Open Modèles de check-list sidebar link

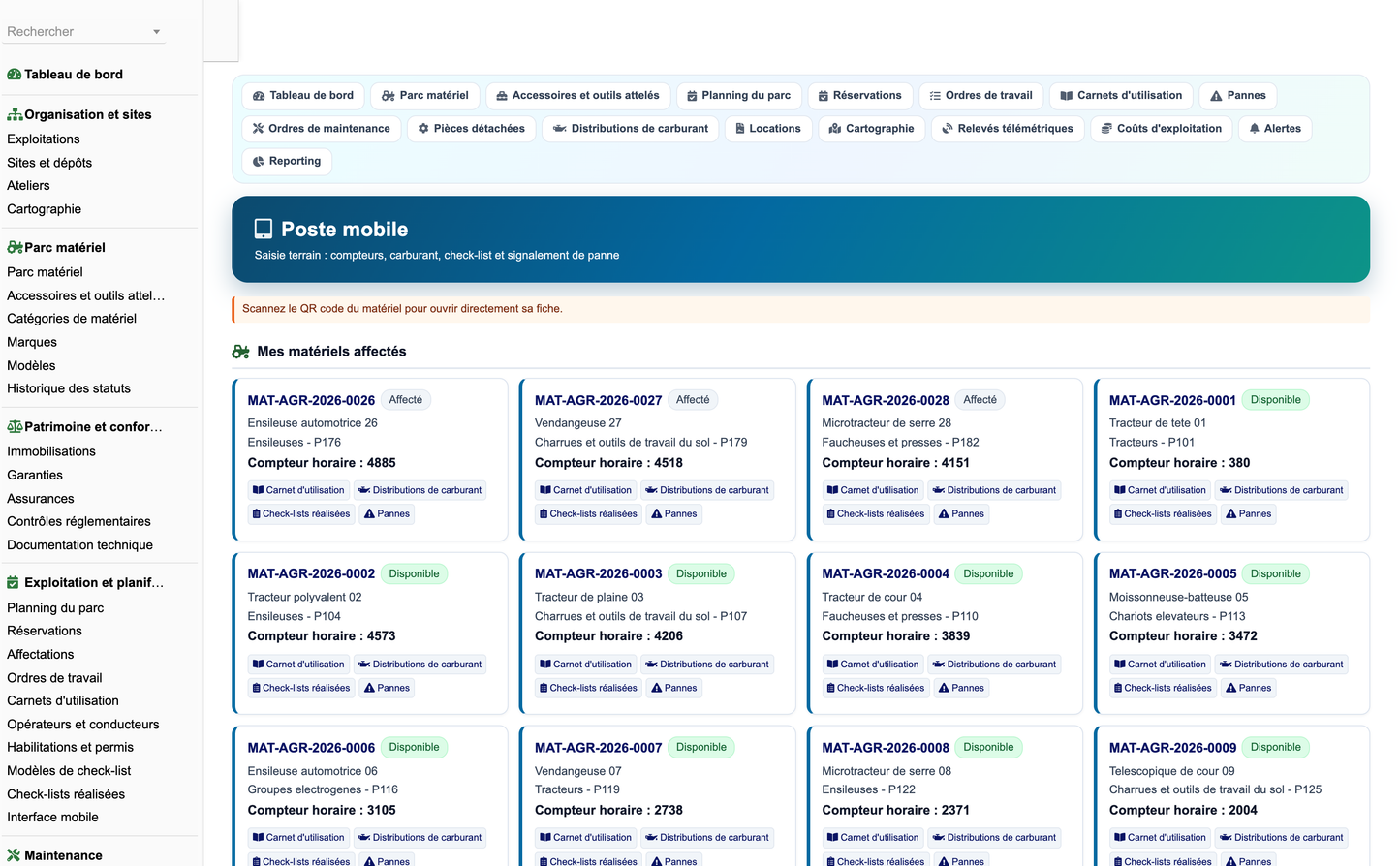[x=69, y=770]
